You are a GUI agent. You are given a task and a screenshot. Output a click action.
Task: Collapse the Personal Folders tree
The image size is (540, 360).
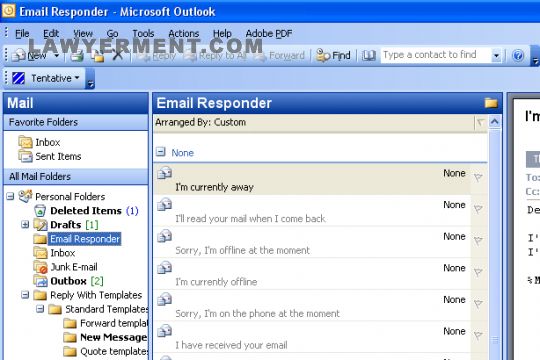[10, 196]
